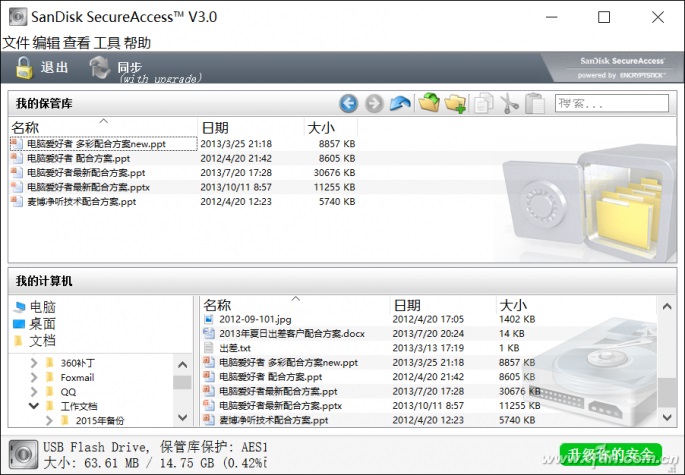Sort vault files by 日期 column
Image resolution: width=685 pixels, height=475 pixels.
click(251, 127)
